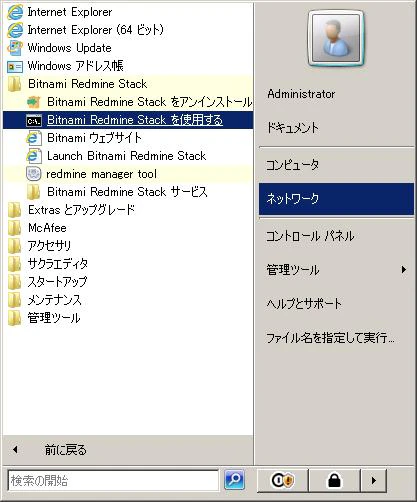
Task: Click the アクセサリ folder icon
Action: [15, 246]
